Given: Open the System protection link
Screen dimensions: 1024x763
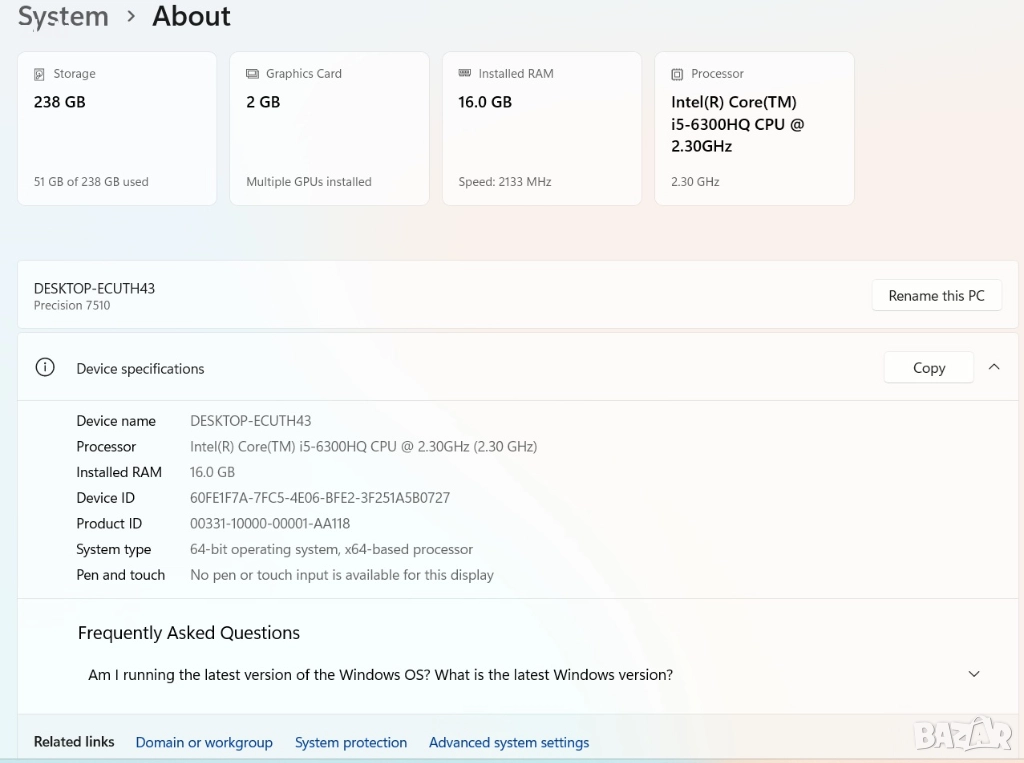Looking at the screenshot, I should (x=351, y=743).
